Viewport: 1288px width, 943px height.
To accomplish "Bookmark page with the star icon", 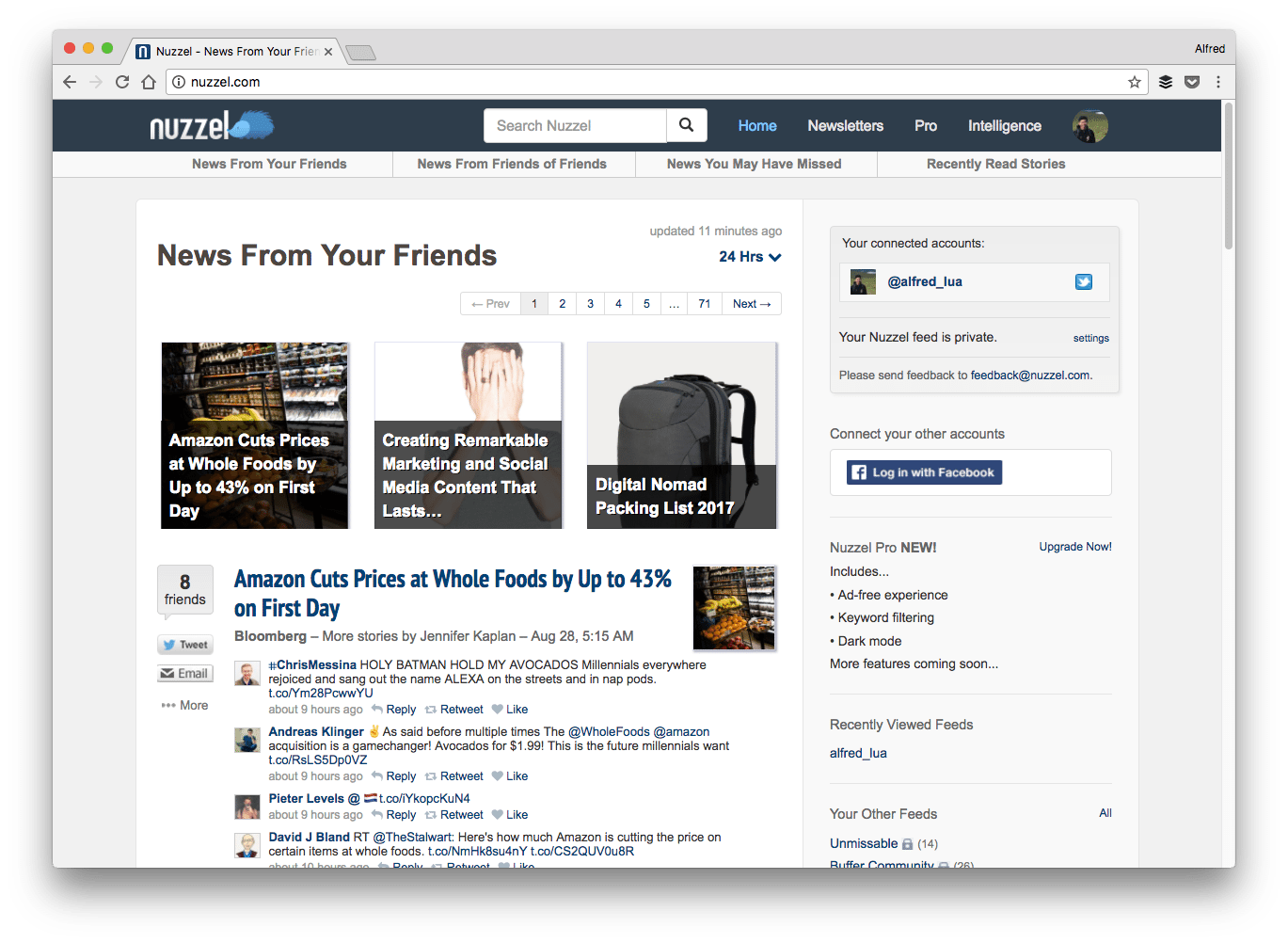I will point(1135,82).
